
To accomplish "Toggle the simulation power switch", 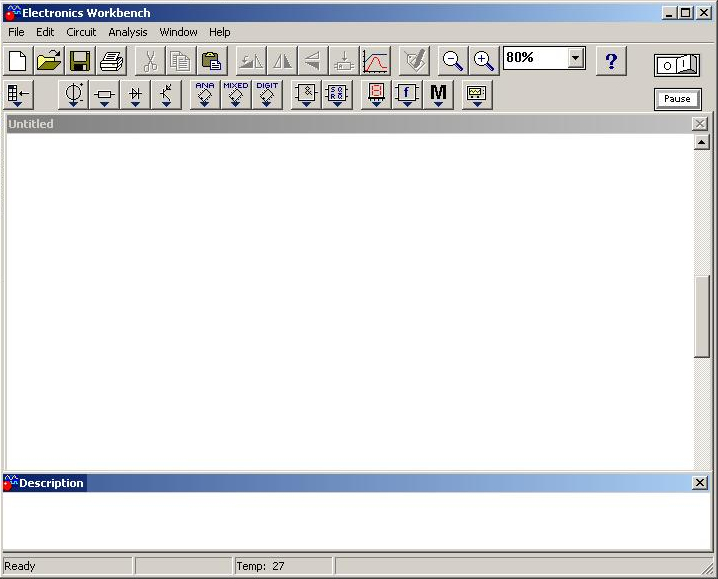I will click(x=677, y=65).
